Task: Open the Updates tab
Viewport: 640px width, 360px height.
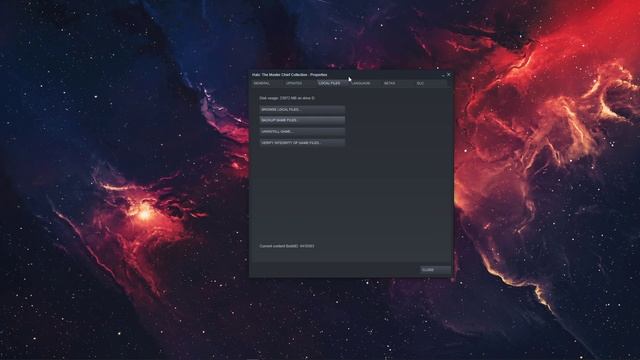Action: coord(300,83)
